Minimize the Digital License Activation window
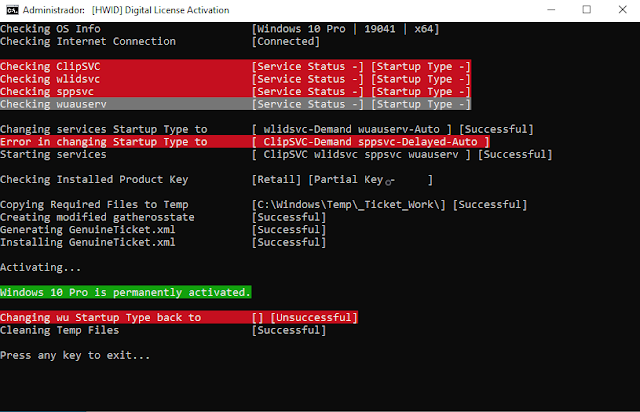Image resolution: width=640 pixels, height=412 pixels. 551,10
